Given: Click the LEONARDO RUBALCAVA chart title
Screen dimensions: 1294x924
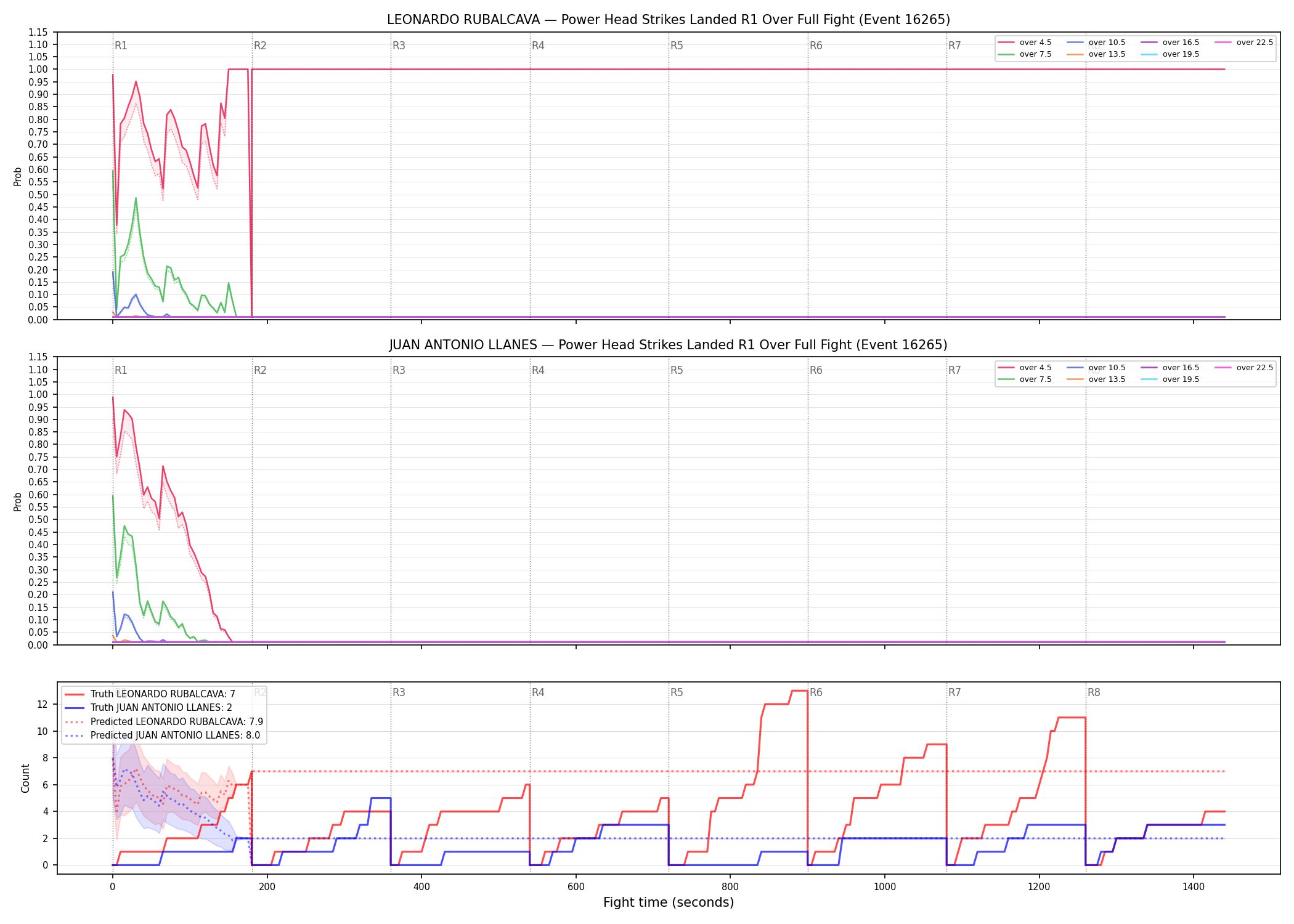Looking at the screenshot, I should click(x=669, y=20).
